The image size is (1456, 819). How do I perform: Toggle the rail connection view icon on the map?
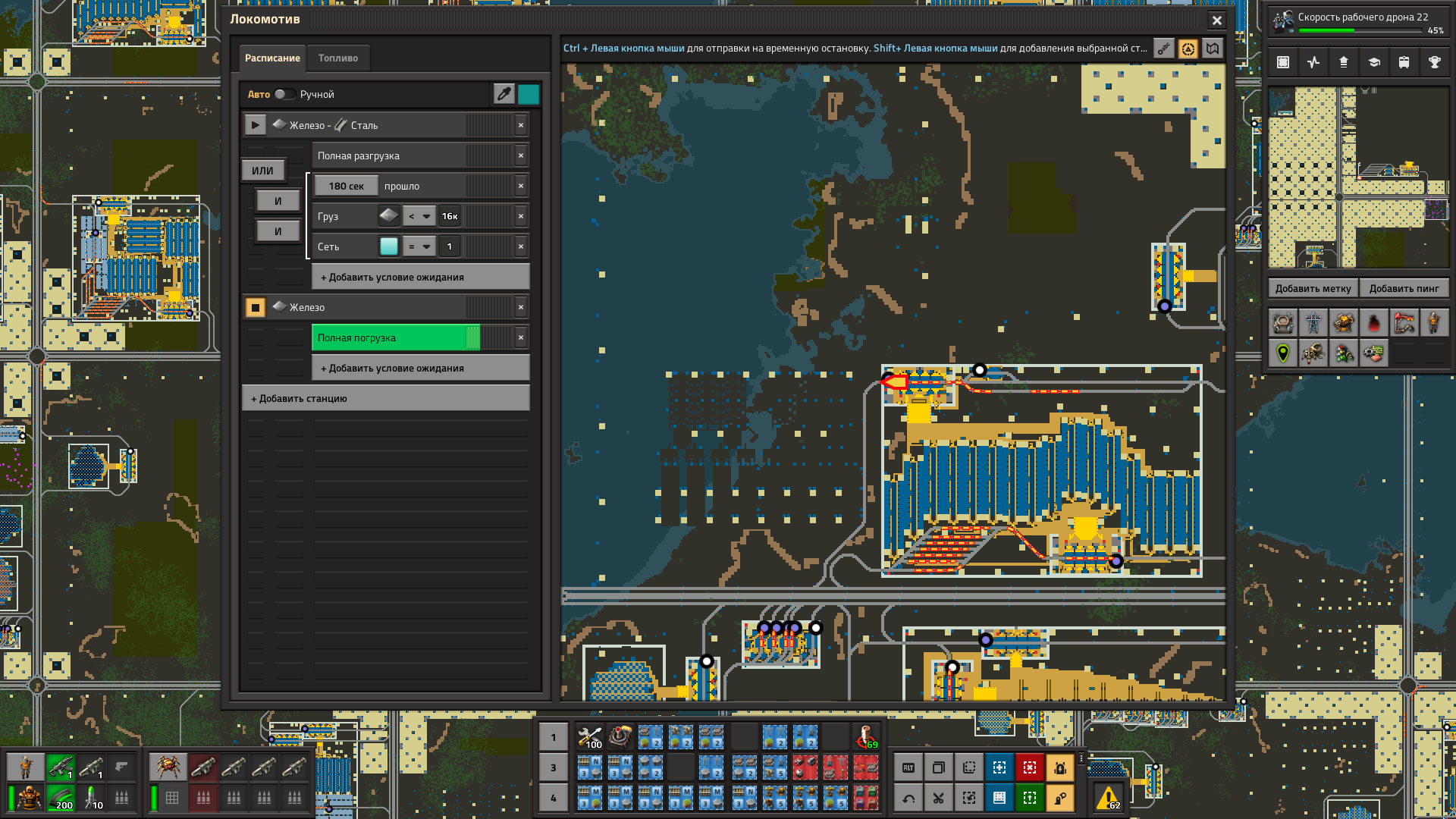point(1163,49)
